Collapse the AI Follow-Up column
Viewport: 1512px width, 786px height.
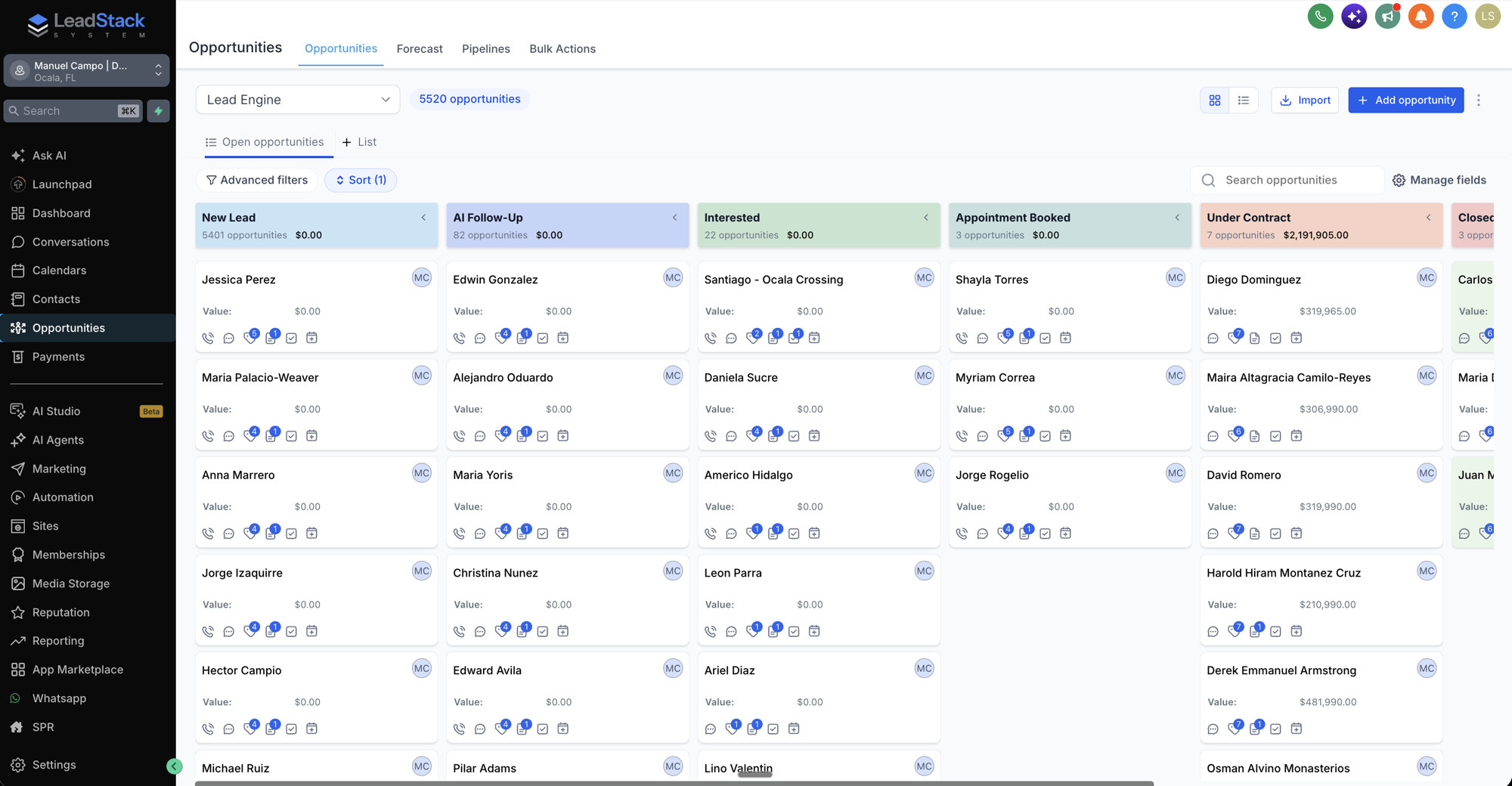click(674, 218)
